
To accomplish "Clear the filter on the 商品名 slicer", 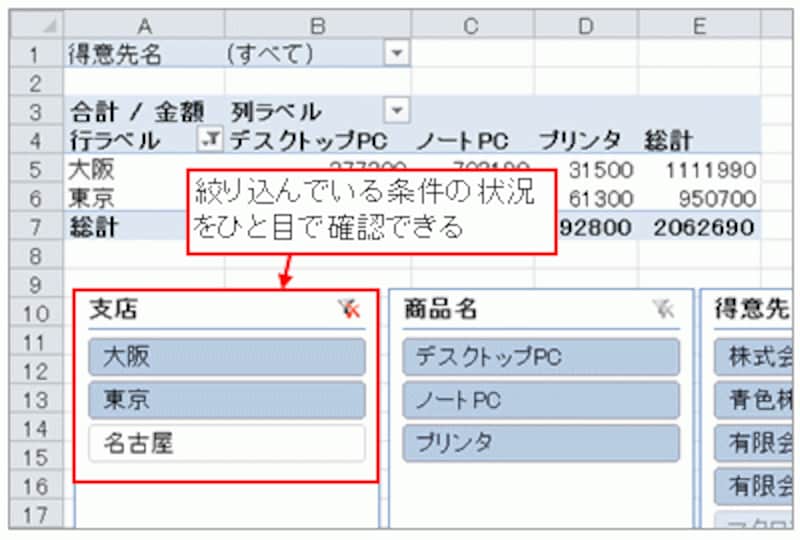I will tap(664, 309).
